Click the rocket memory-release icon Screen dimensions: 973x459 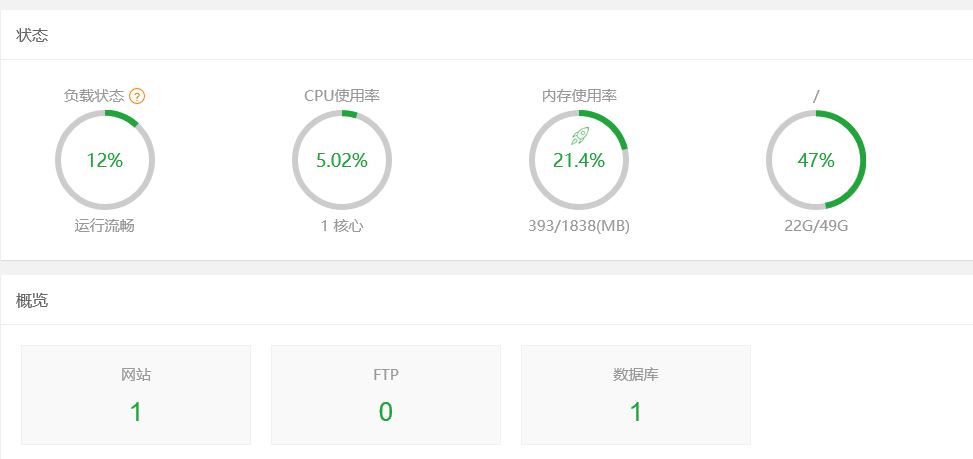click(580, 135)
